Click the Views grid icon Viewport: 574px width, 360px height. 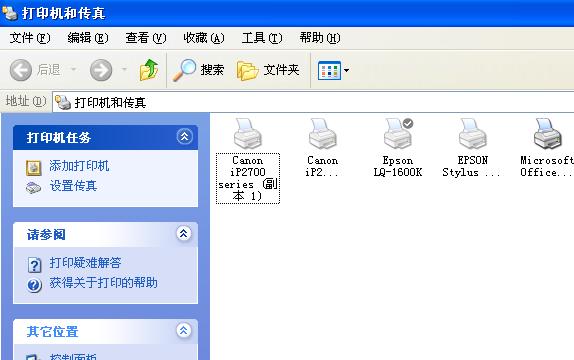329,70
